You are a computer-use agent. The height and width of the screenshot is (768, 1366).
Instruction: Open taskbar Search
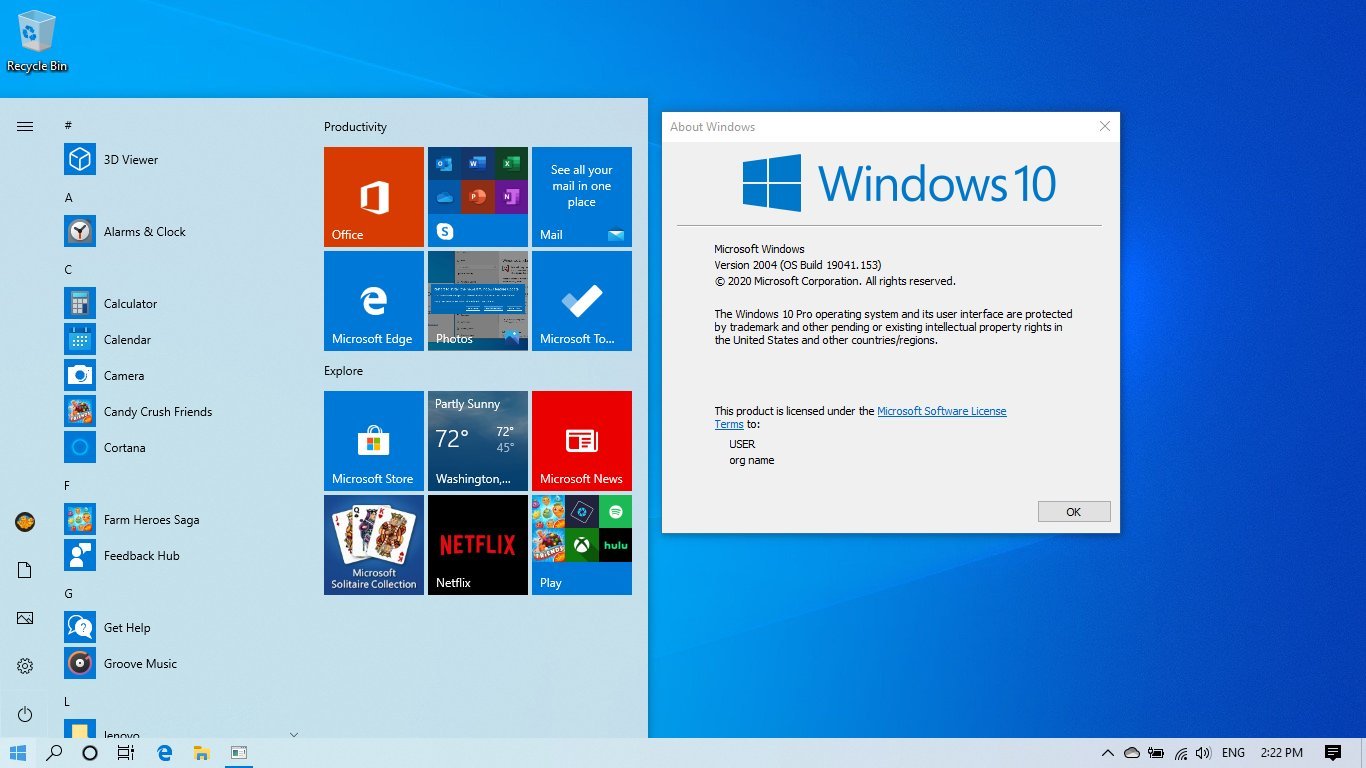click(x=54, y=753)
